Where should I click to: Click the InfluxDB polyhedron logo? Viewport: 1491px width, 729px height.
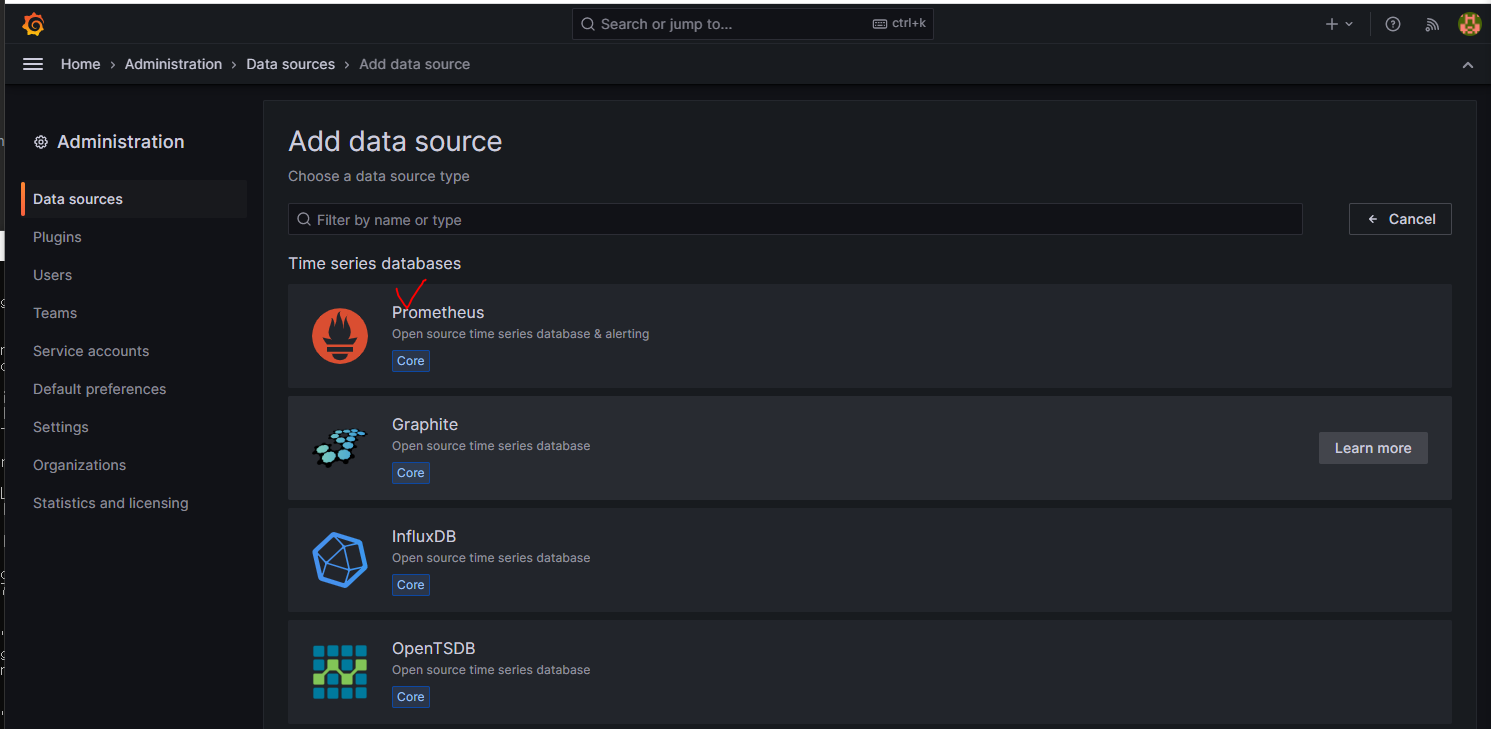340,559
